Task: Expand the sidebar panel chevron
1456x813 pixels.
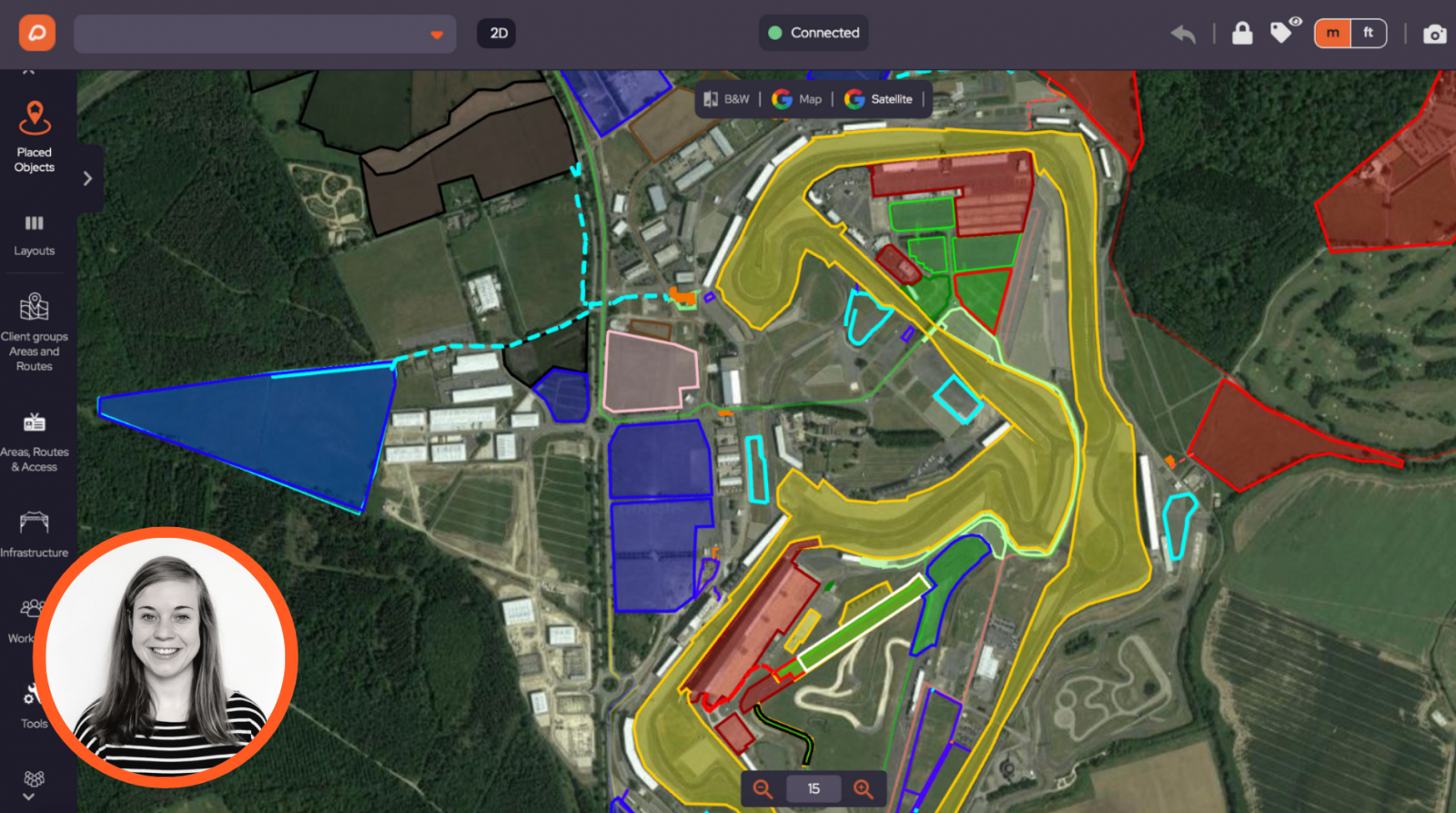Action: click(88, 178)
